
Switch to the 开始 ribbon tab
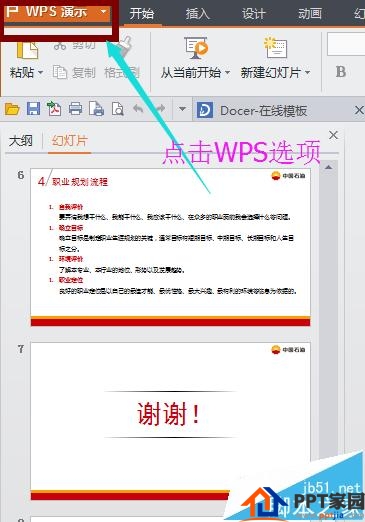click(x=142, y=14)
